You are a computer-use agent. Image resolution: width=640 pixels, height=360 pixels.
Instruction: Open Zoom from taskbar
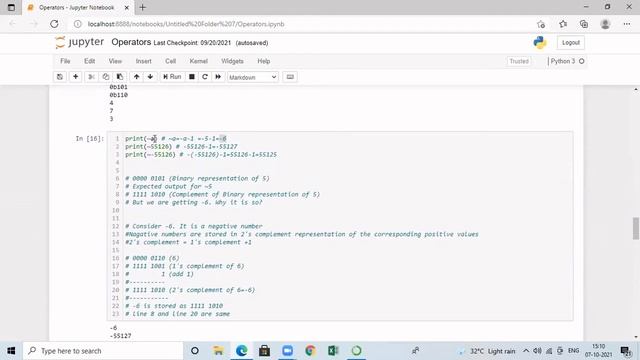pyautogui.click(x=287, y=351)
